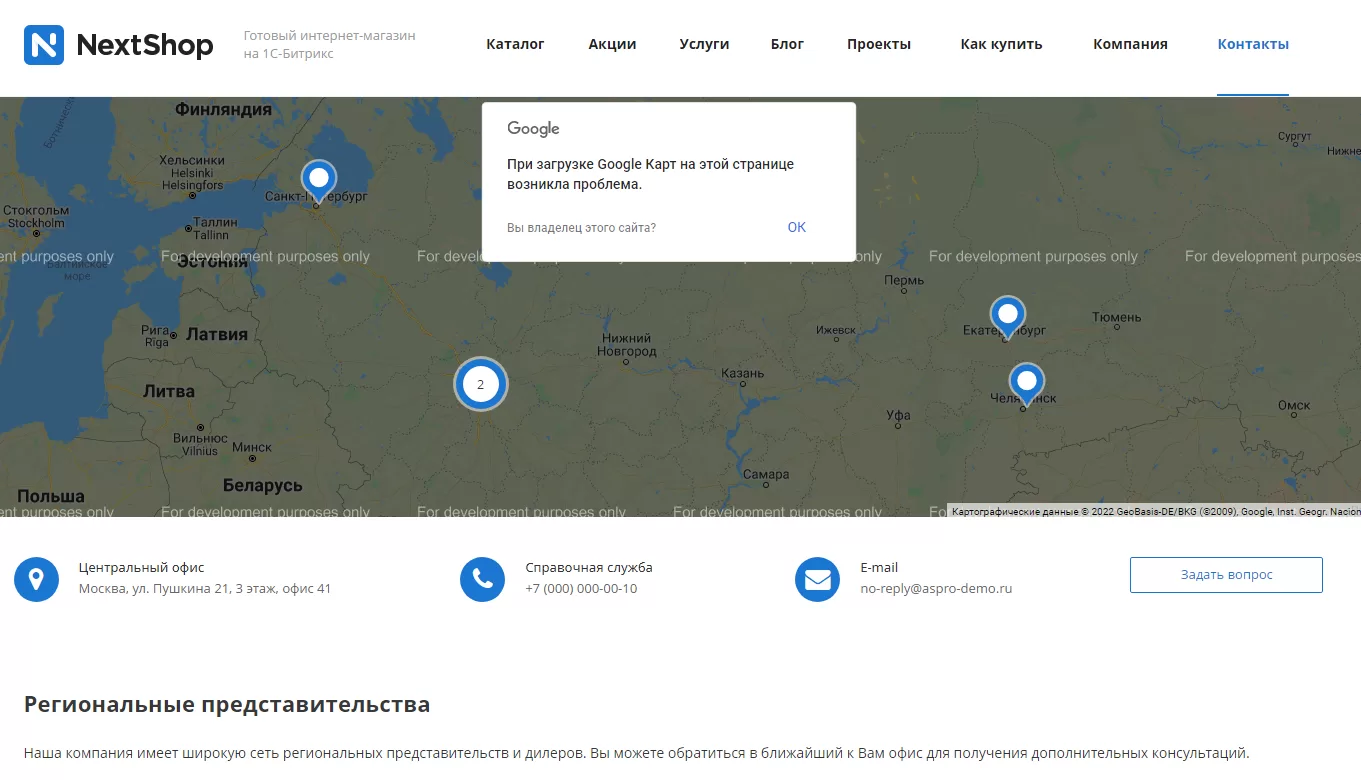The width and height of the screenshot is (1361, 780).
Task: Open the Блог page
Action: click(x=787, y=44)
